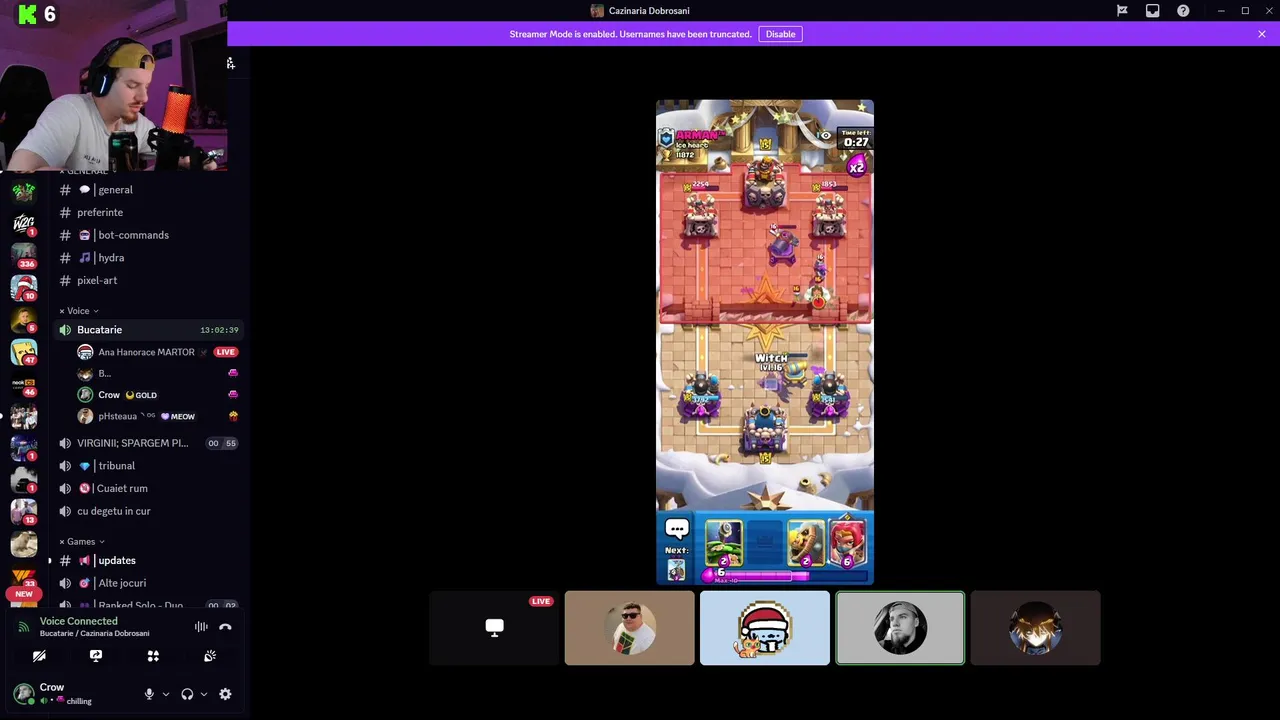Disconnect from voice using hang-up icon

(x=225, y=627)
